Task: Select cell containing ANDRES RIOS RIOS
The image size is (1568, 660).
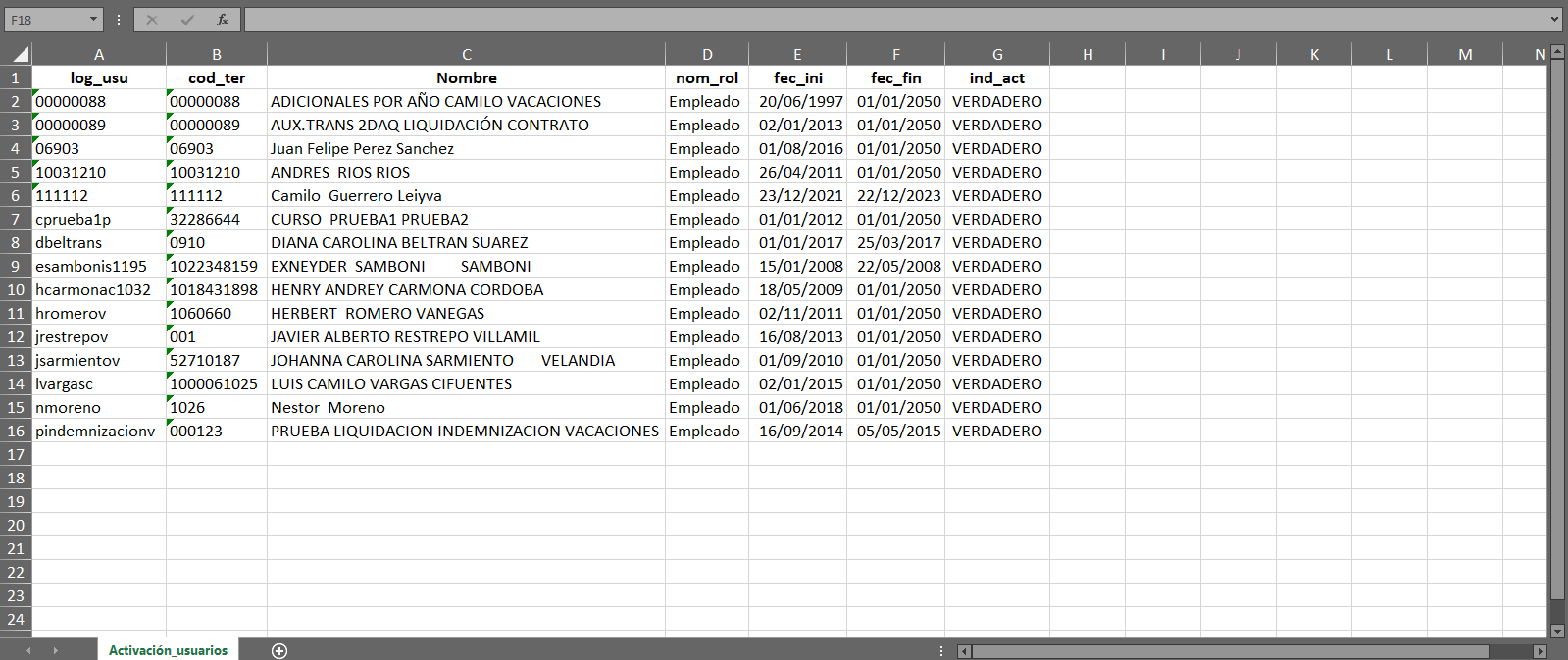Action: [x=467, y=172]
